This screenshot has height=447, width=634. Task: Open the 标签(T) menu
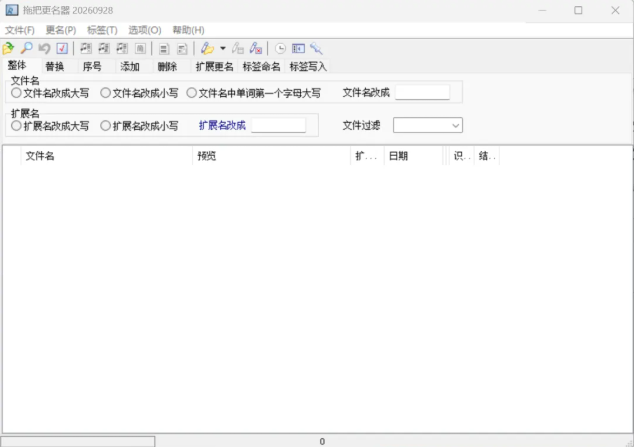point(102,30)
